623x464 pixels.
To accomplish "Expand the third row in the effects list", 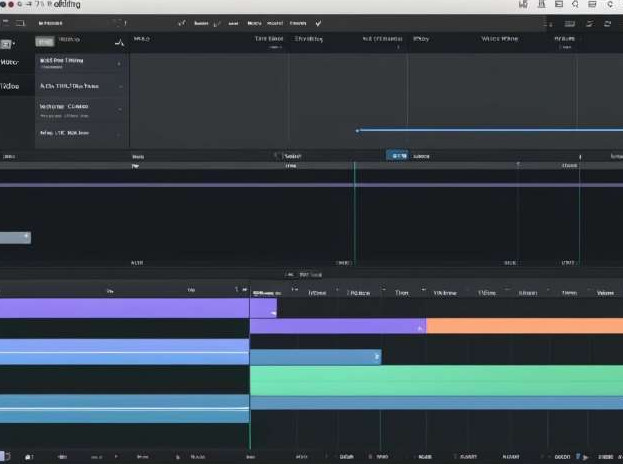I will 119,109.
